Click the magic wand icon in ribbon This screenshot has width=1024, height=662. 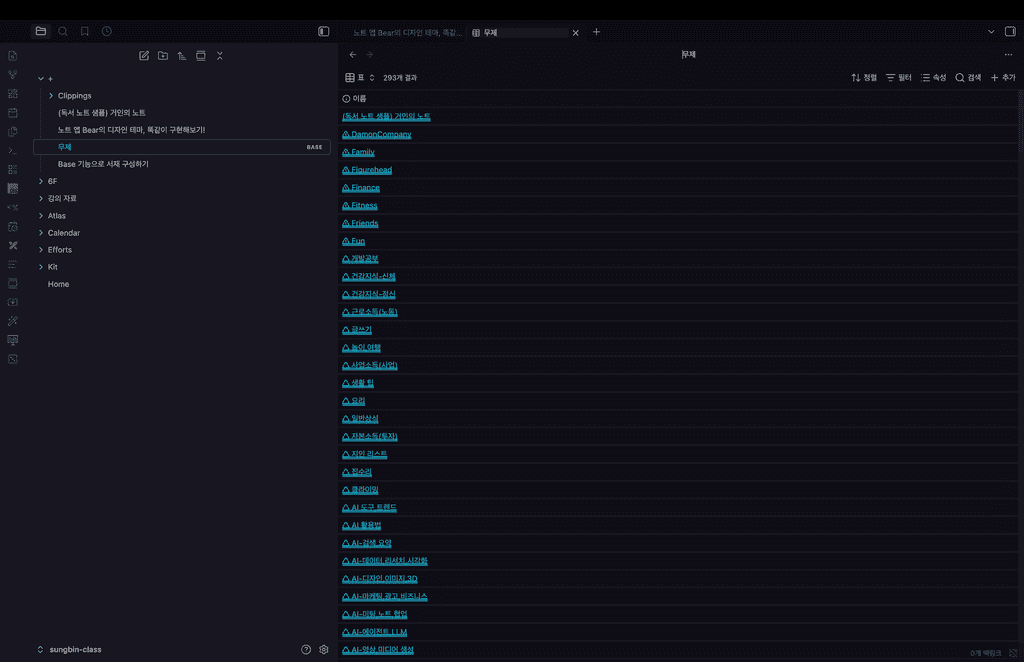pyautogui.click(x=12, y=321)
